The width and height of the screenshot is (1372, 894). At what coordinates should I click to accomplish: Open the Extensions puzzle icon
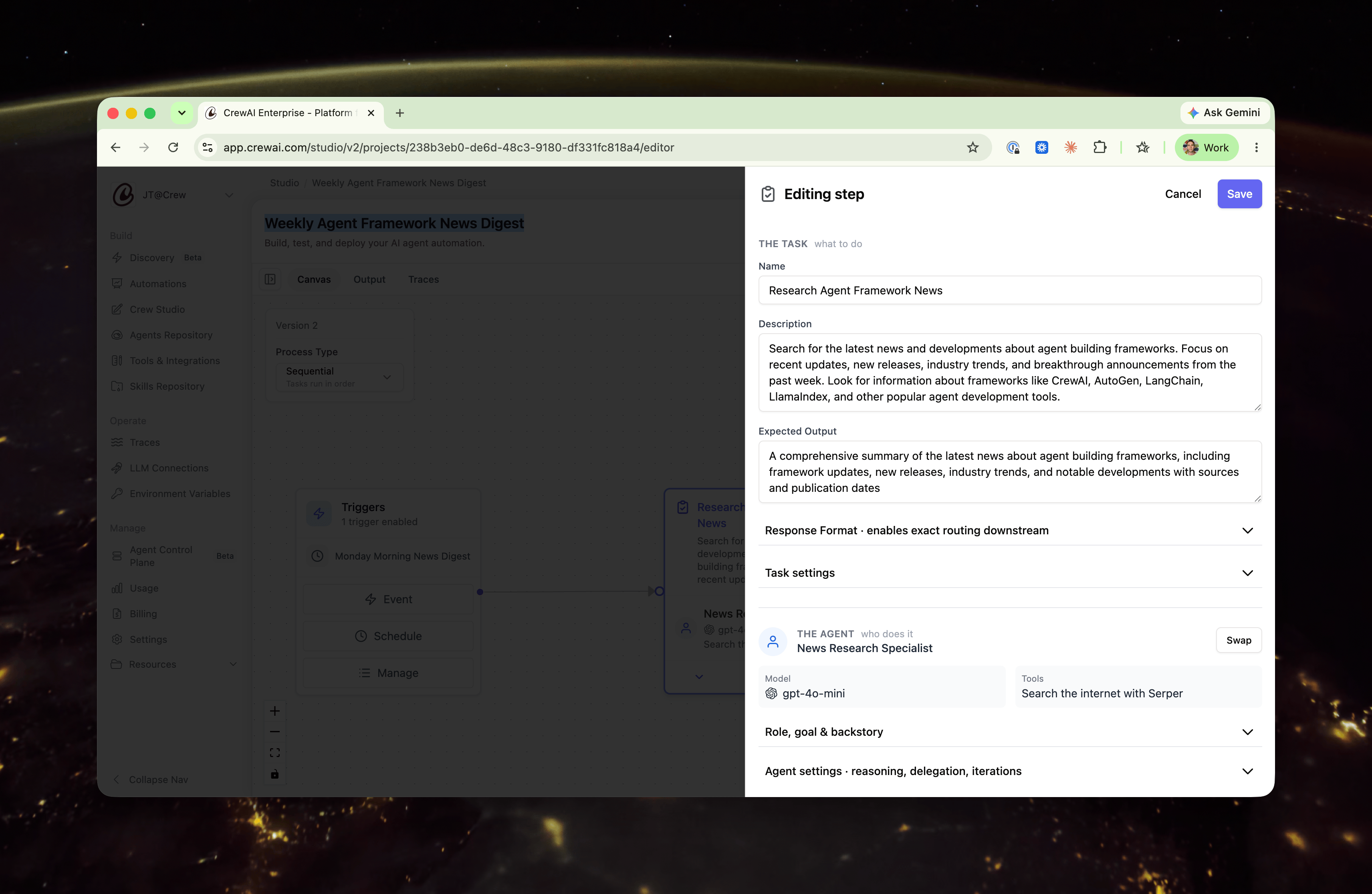[1100, 147]
